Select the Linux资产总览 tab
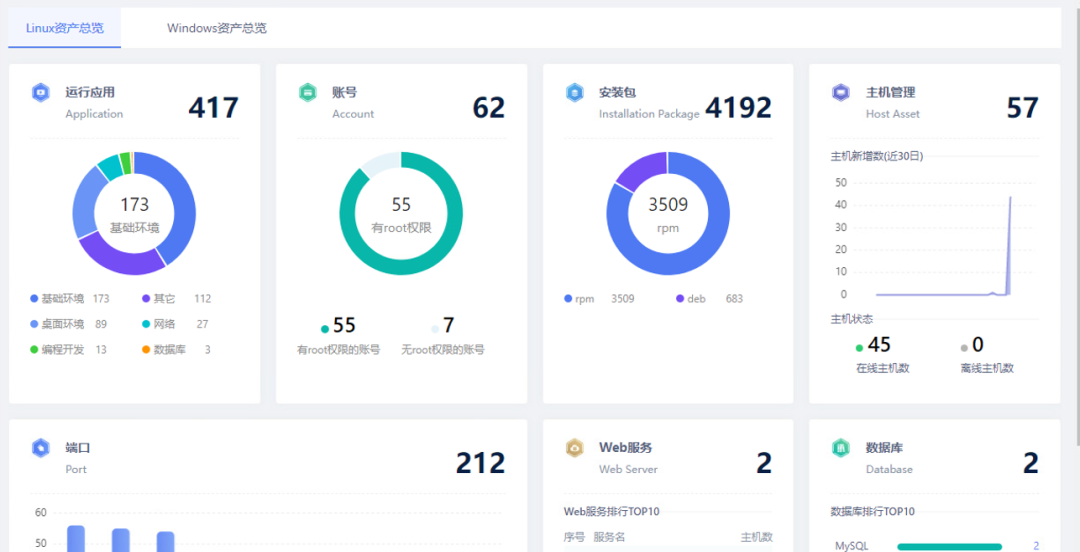Image resolution: width=1080 pixels, height=552 pixels. (65, 28)
